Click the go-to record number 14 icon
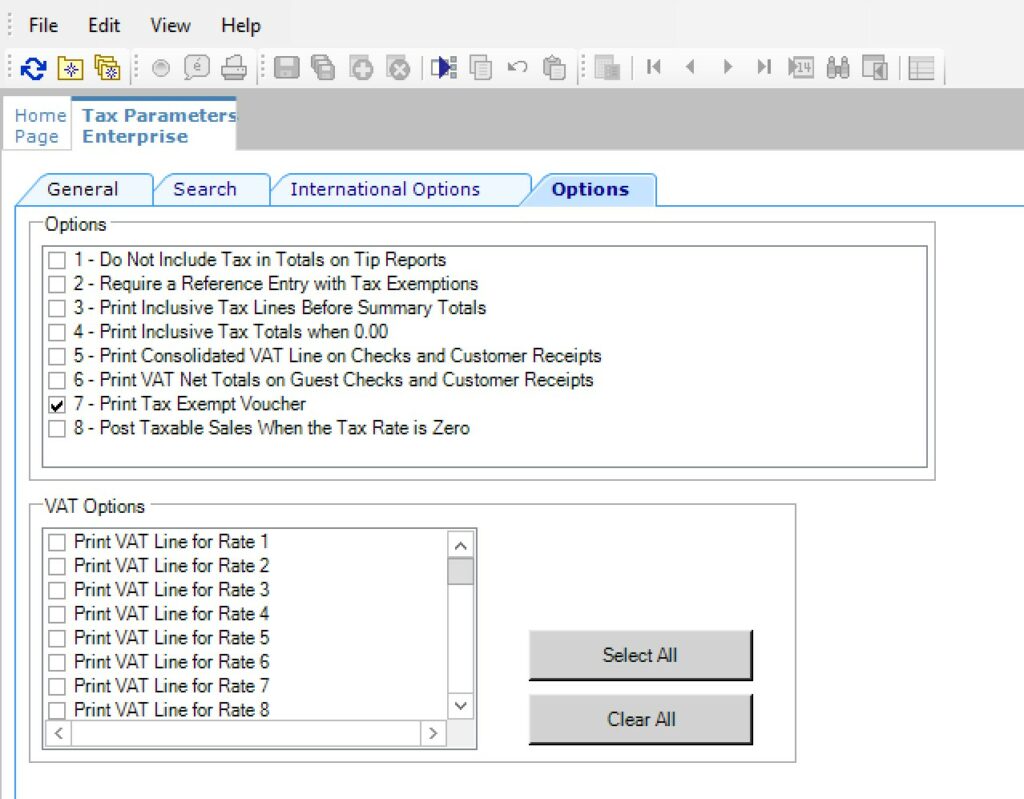The width and height of the screenshot is (1024, 799). click(x=801, y=67)
